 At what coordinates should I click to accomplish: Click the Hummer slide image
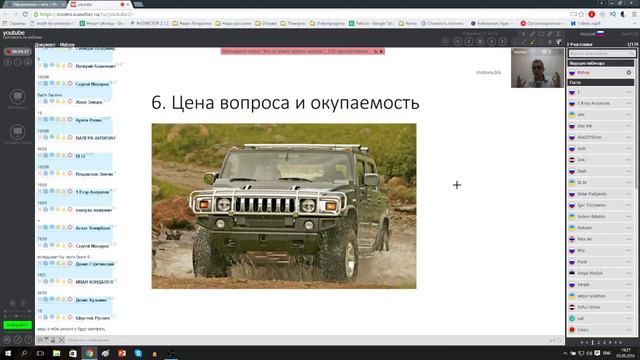(284, 206)
